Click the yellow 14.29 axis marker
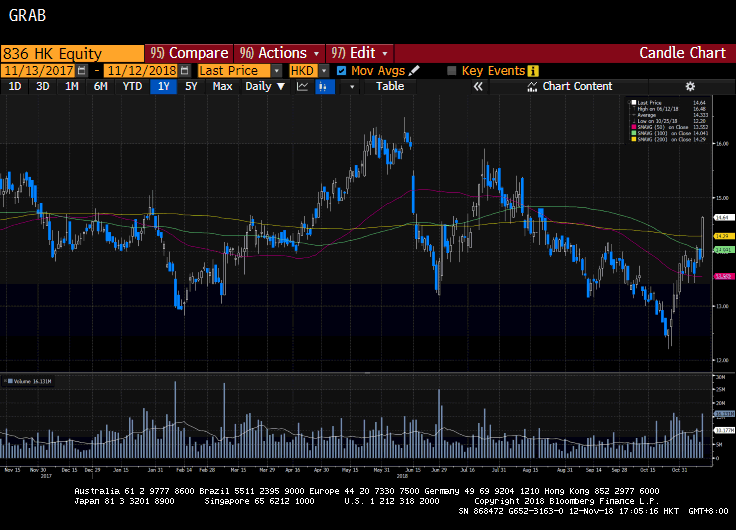The image size is (736, 530). tap(723, 236)
